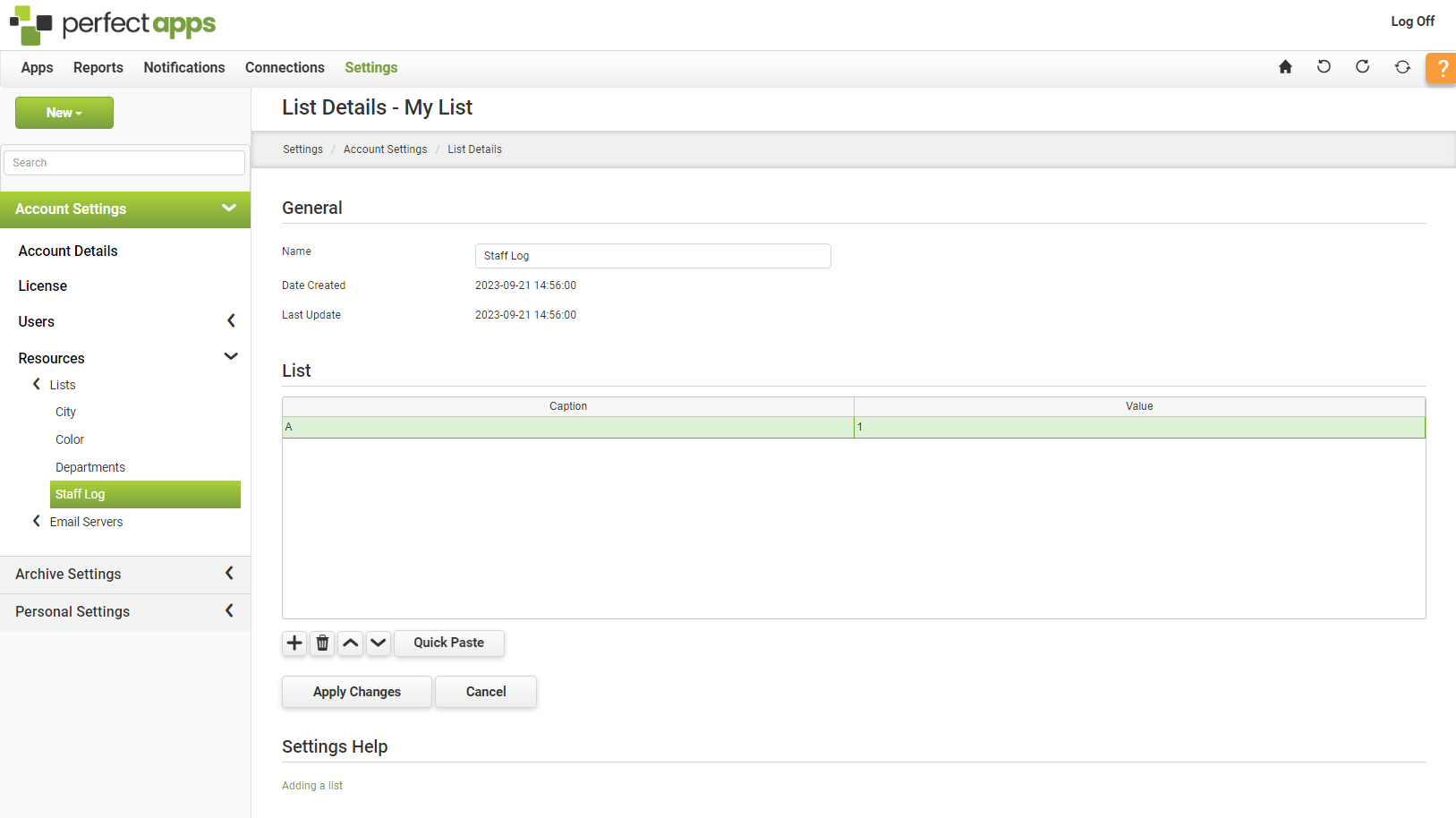This screenshot has height=818, width=1456.
Task: Go to Settings breadcrumb
Action: coord(302,149)
